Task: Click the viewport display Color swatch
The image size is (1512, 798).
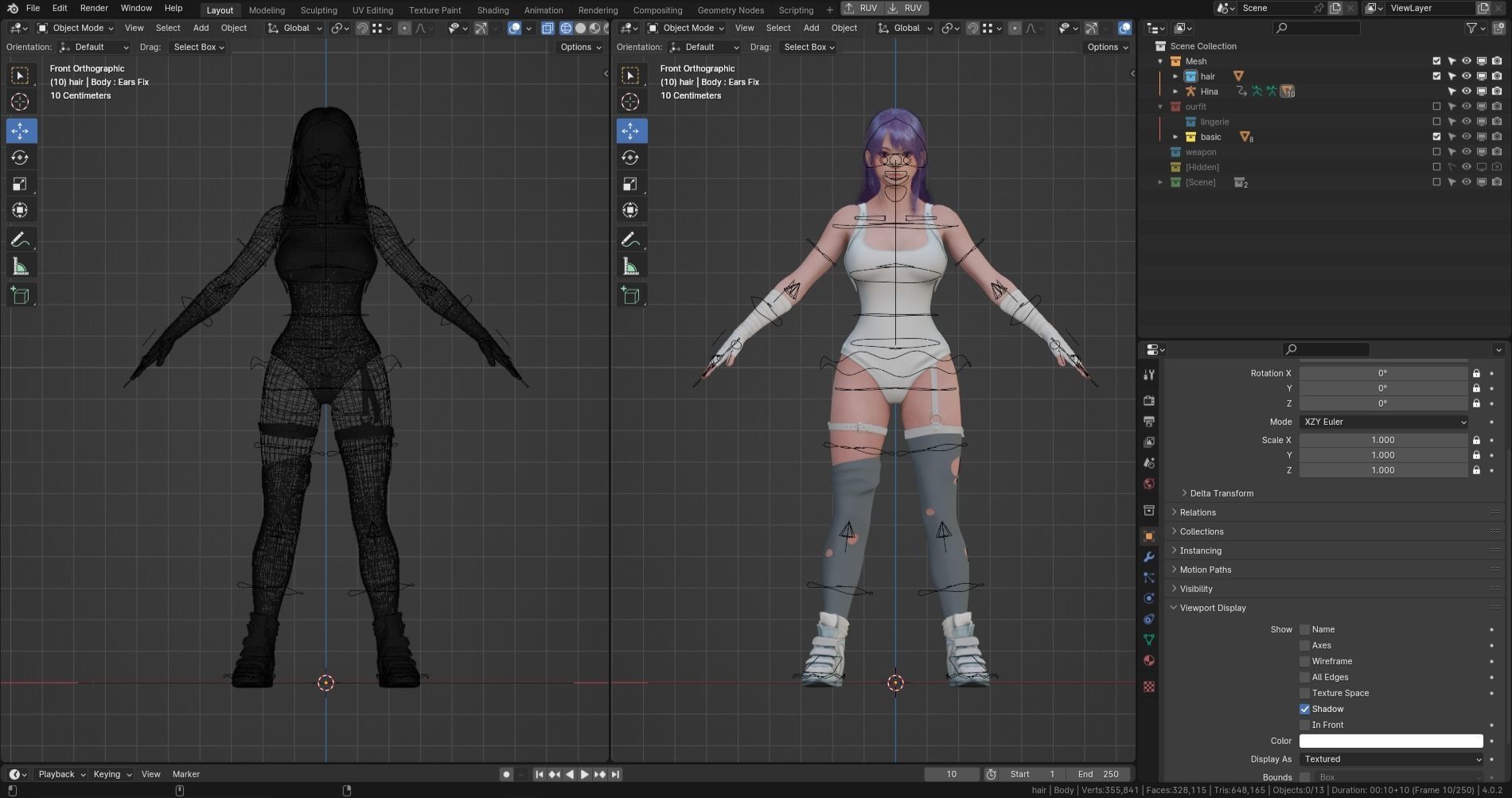Action: (x=1391, y=741)
